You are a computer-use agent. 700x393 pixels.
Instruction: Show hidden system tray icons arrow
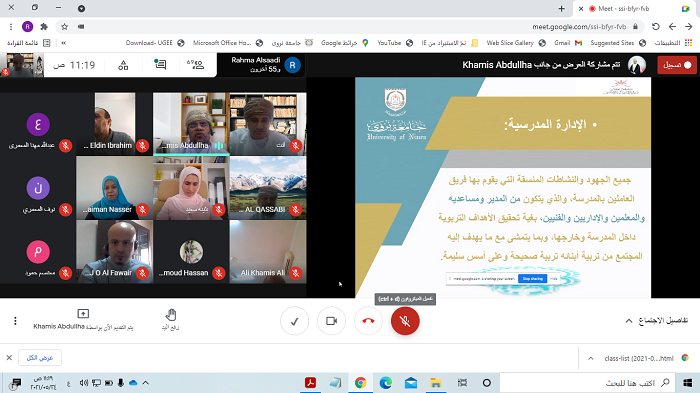pyautogui.click(x=146, y=383)
